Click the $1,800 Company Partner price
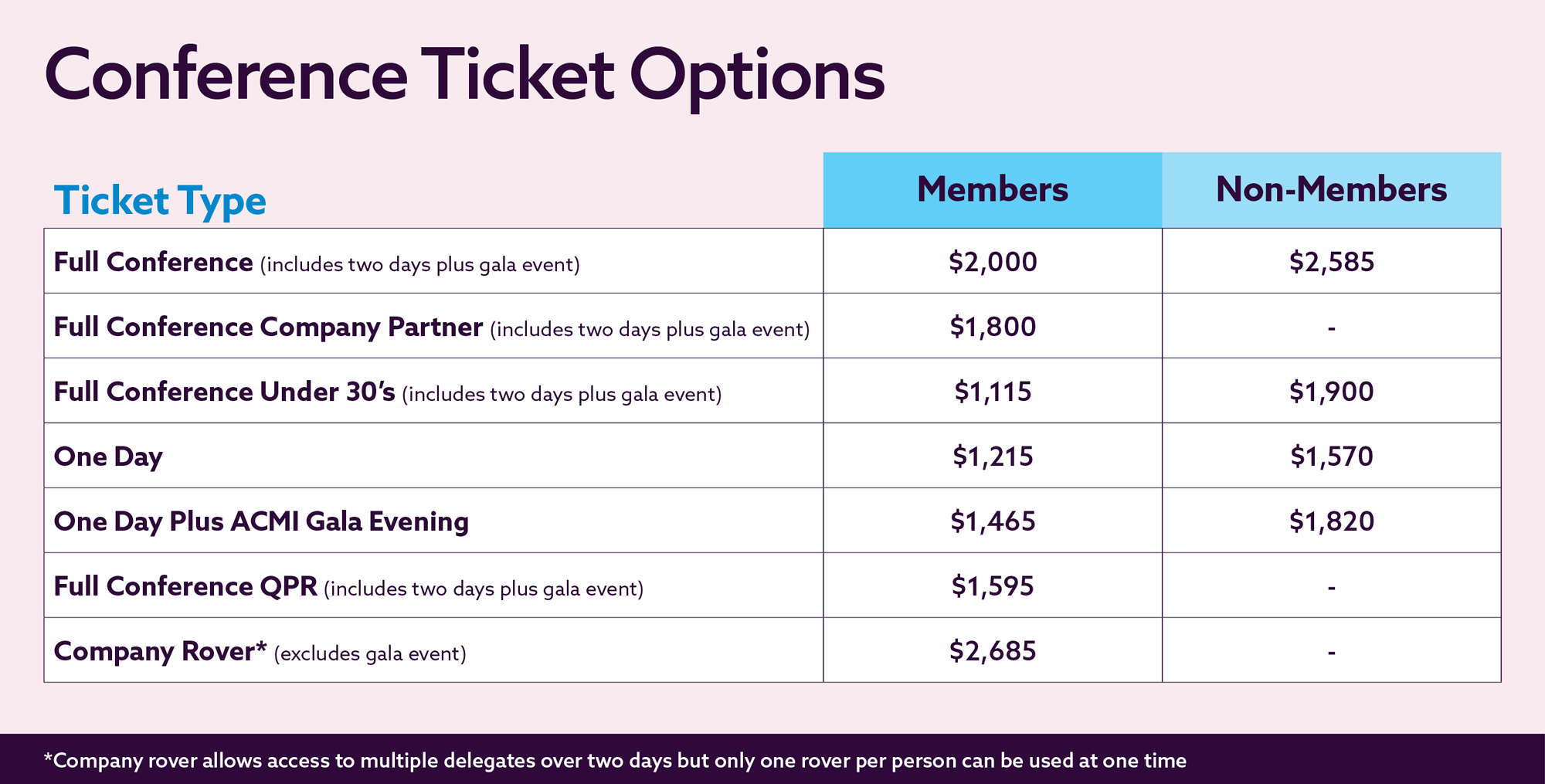 [993, 327]
